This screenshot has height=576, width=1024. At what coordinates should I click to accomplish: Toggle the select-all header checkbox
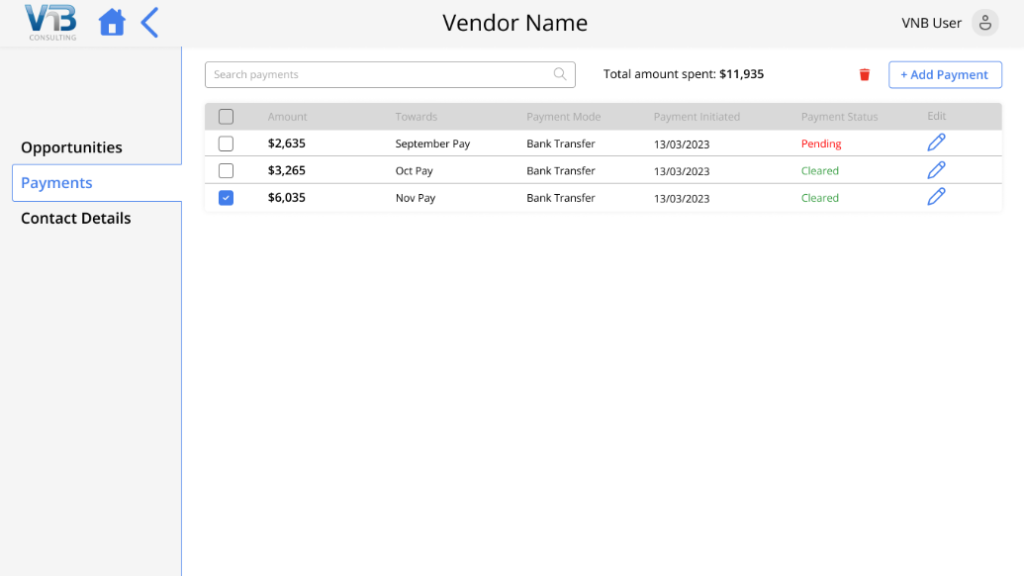(226, 117)
